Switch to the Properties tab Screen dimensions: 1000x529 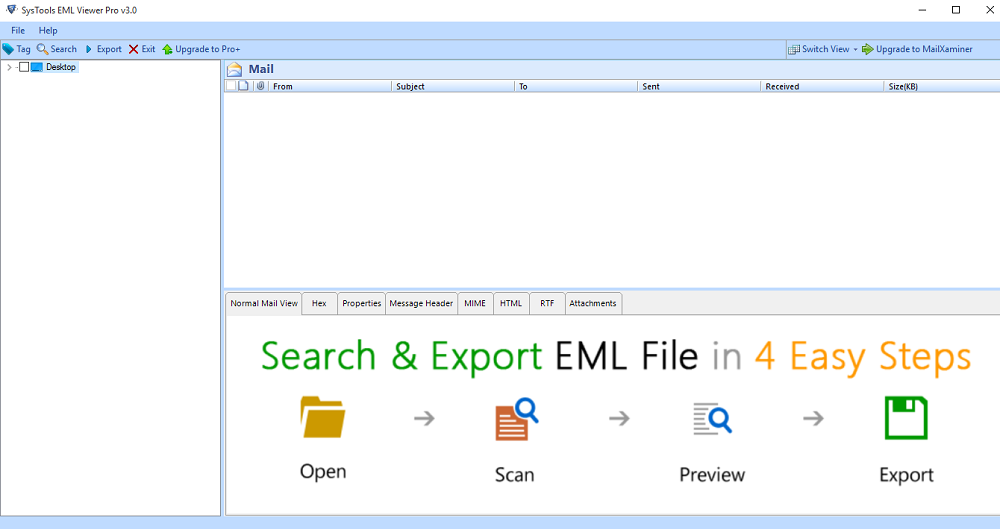pos(361,303)
